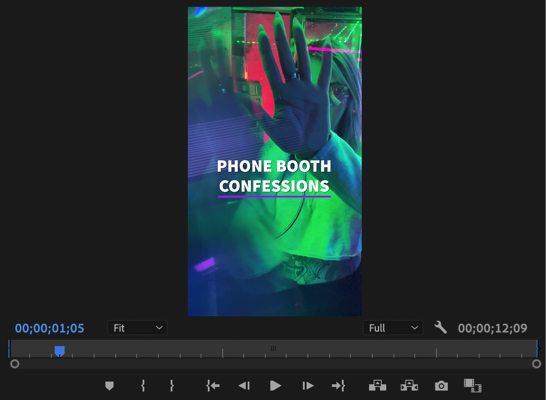Click the Extract button
Viewport: 546px width, 400px height.
pyautogui.click(x=409, y=385)
